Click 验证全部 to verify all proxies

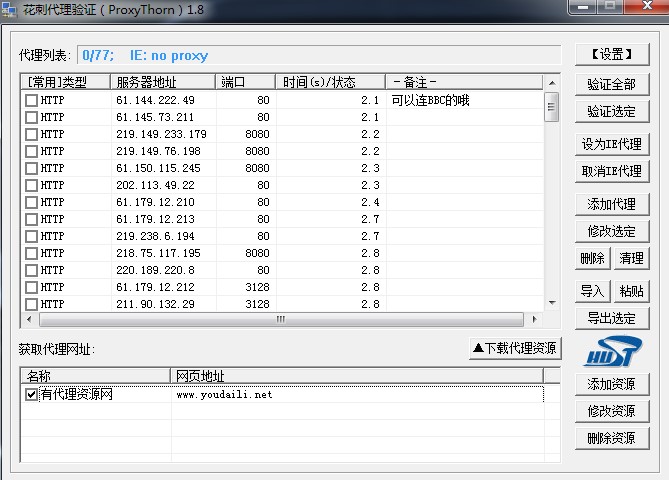[612, 84]
